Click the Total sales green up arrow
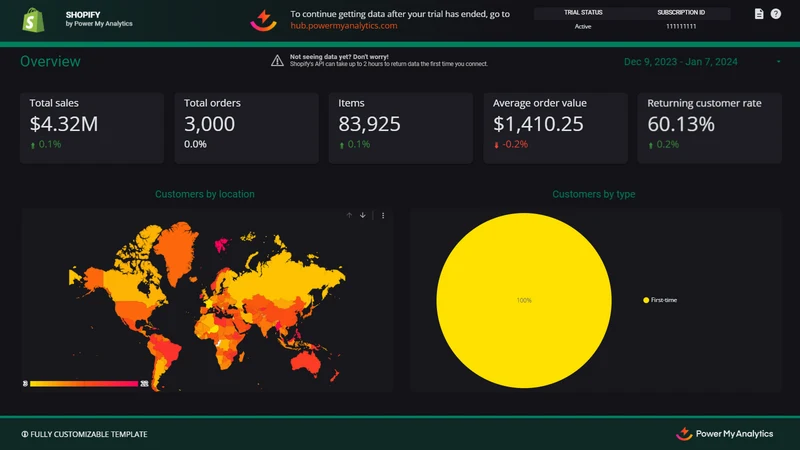Viewport: 800px width, 450px height. click(33, 145)
